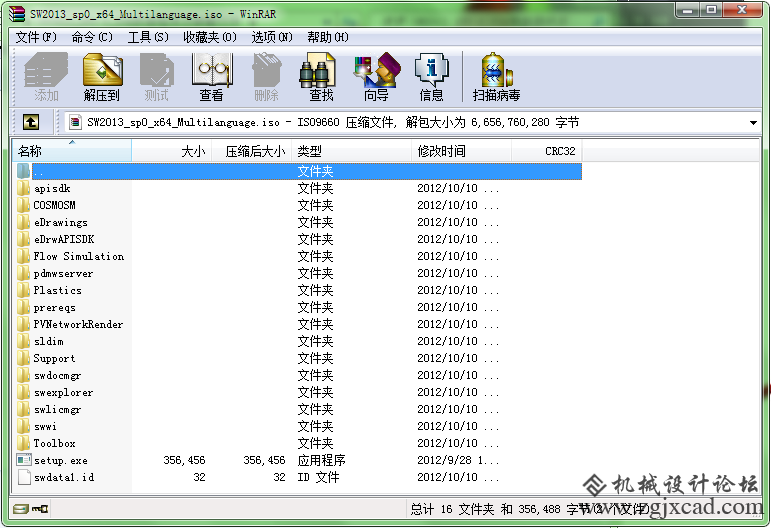Click the Delete (删除) toolbar icon
Screen dimensions: 771x528
coord(267,70)
